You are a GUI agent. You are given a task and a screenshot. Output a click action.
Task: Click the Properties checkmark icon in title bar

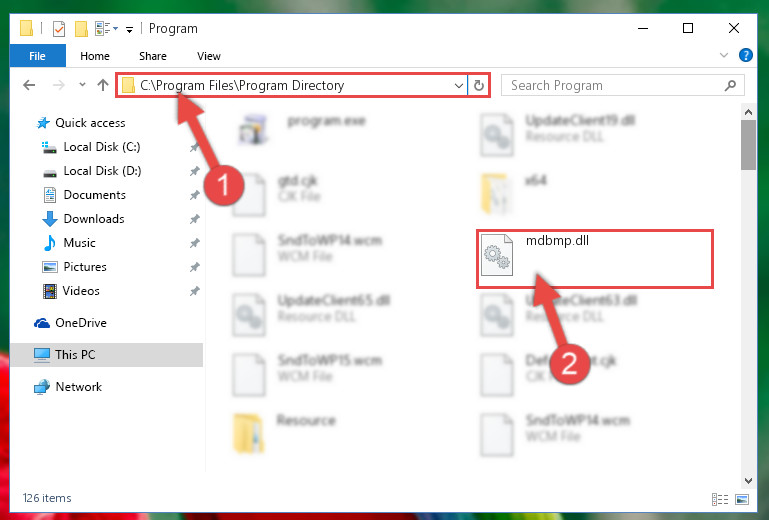click(58, 29)
